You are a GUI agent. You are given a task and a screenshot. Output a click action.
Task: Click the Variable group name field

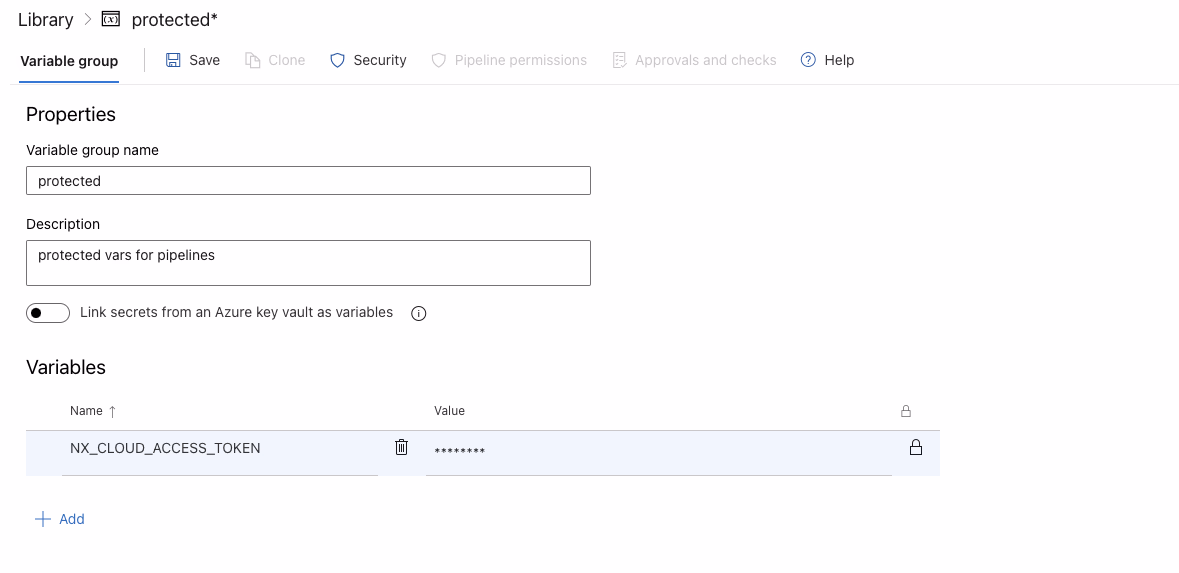308,181
